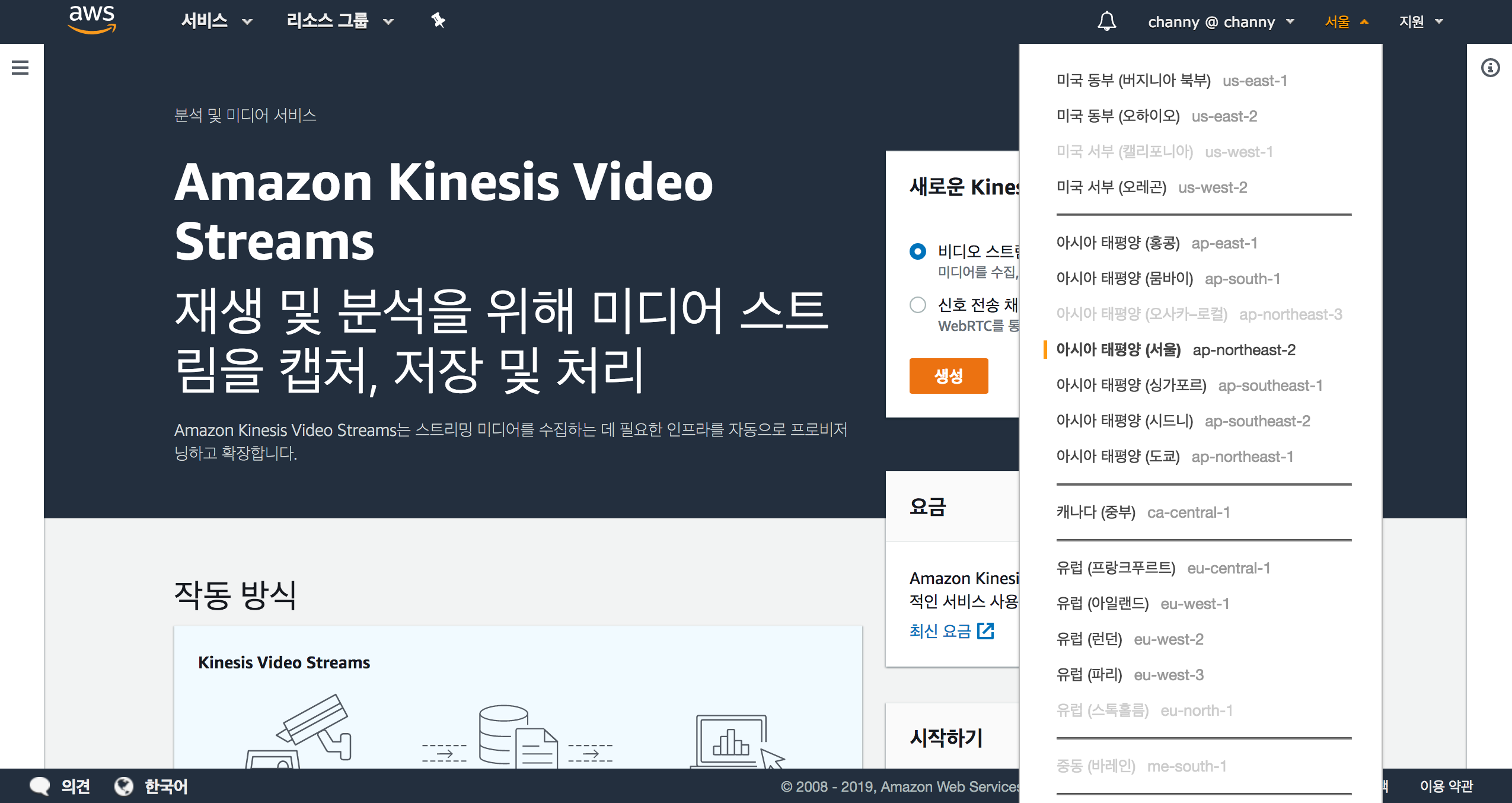Collapse the 서울 region selector

pos(1346,22)
